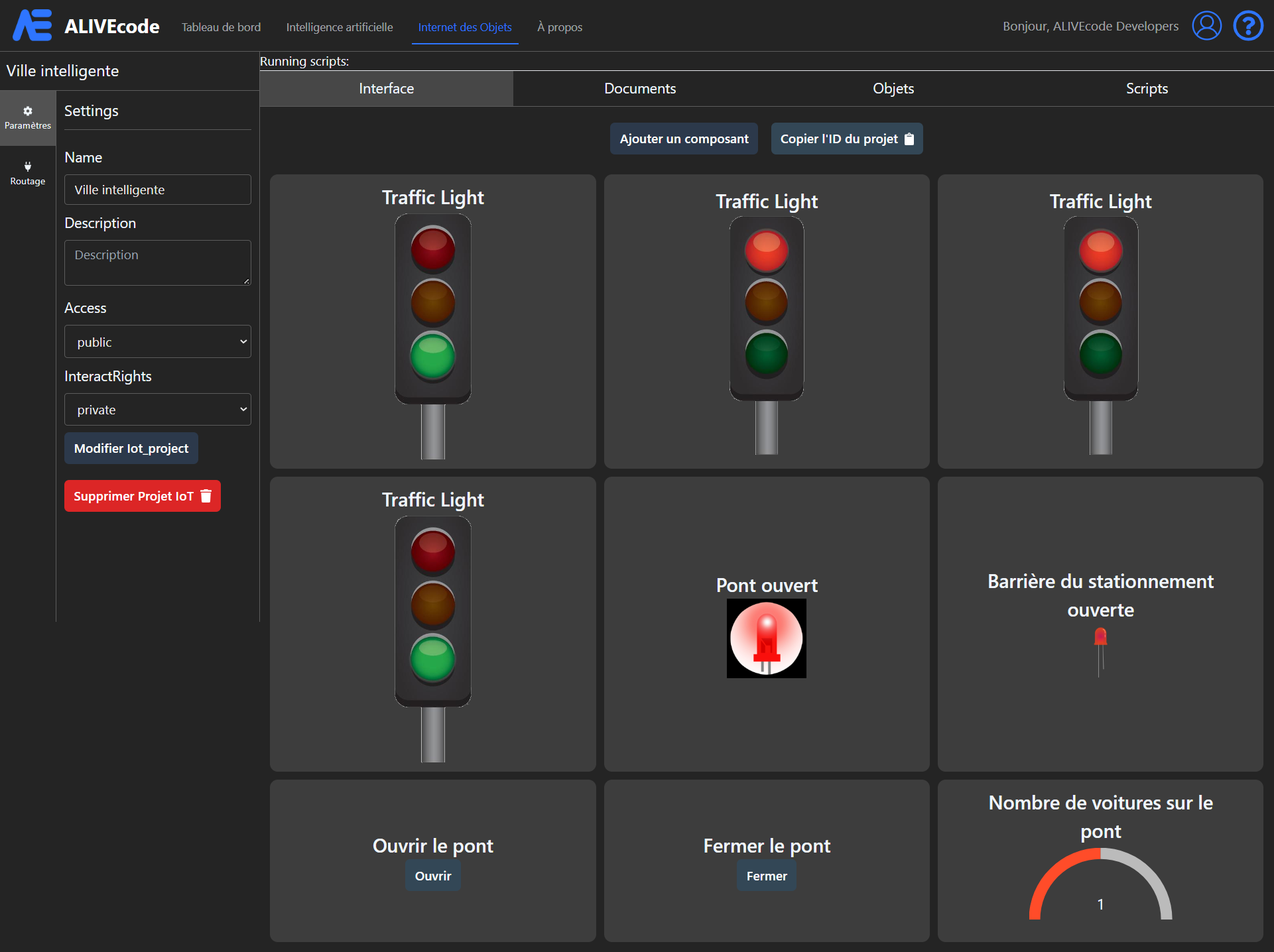Click the Name input field
The height and width of the screenshot is (952, 1274).
coord(157,190)
